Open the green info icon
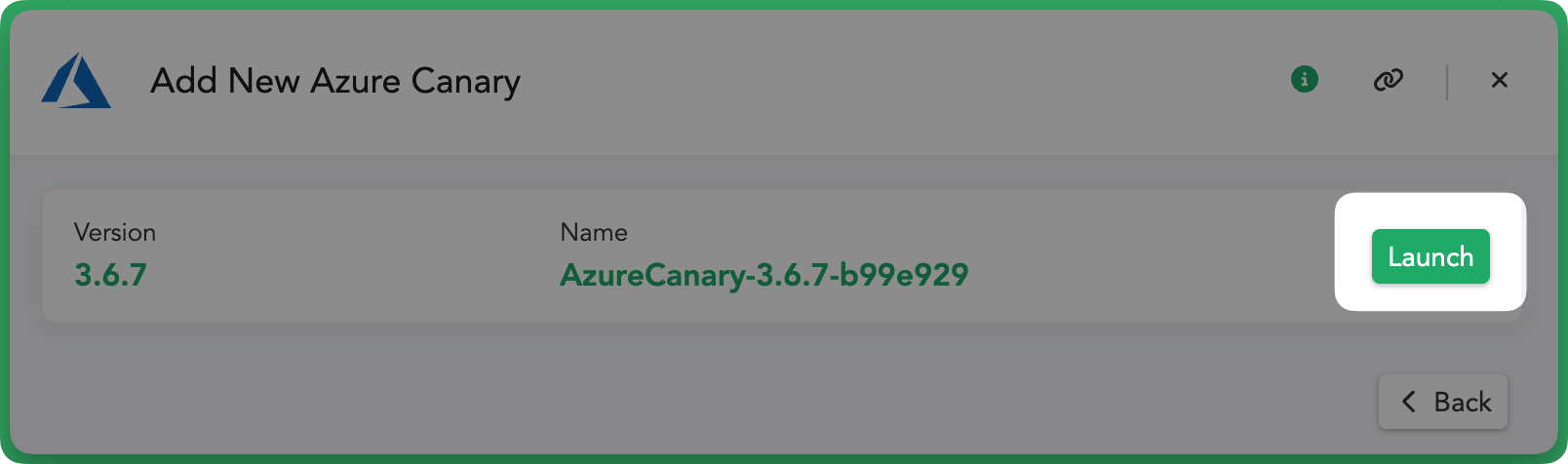 1305,79
